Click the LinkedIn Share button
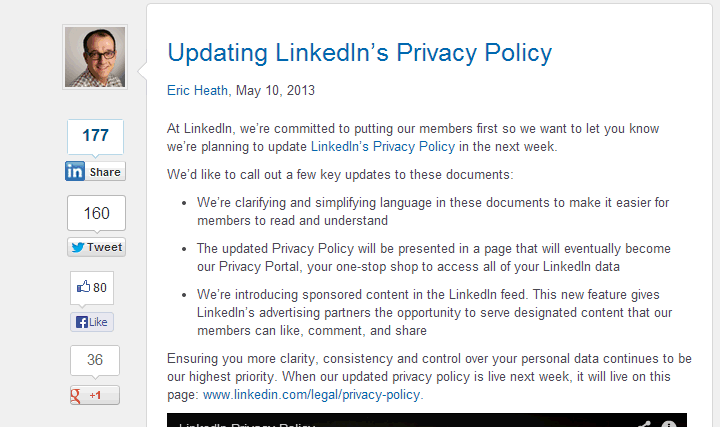Screen dimensions: 720x427 (x=95, y=172)
